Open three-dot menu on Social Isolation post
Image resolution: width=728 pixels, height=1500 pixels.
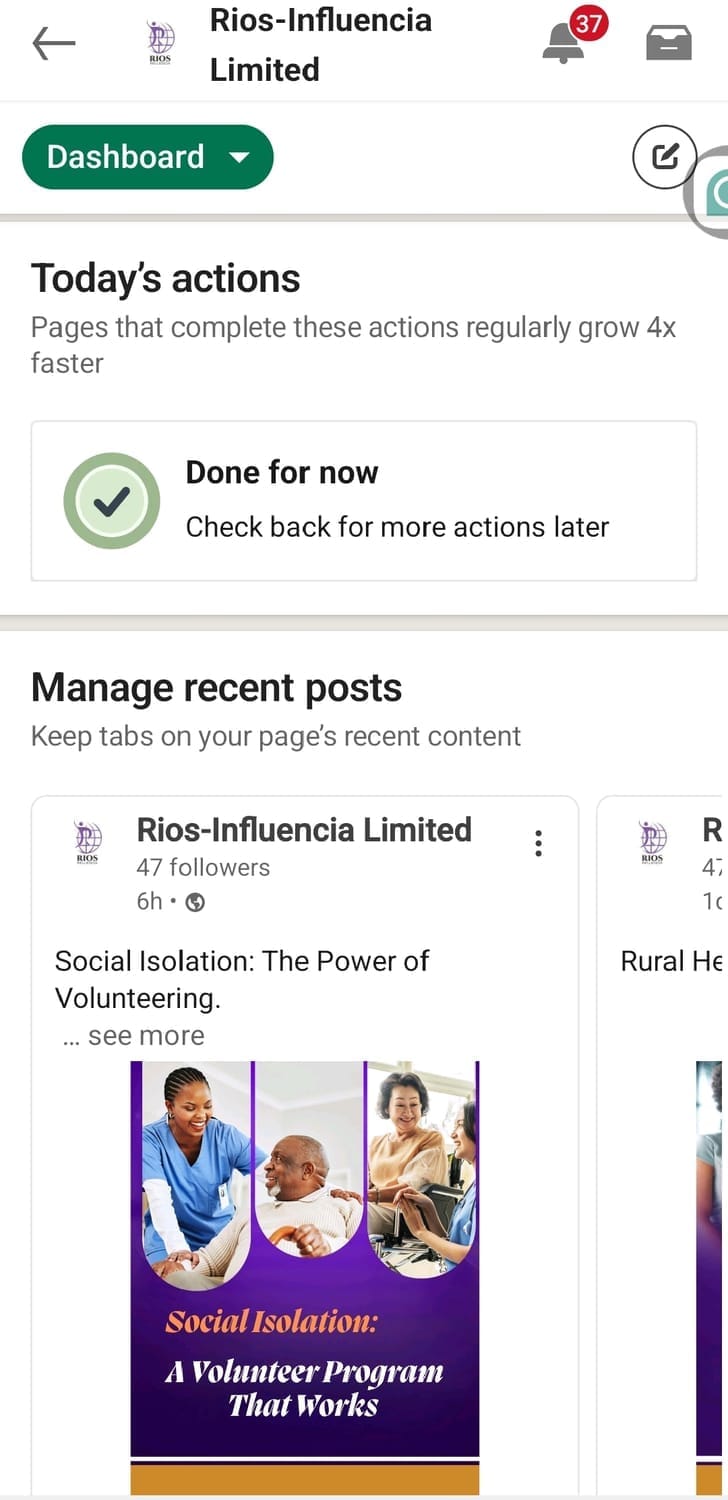pos(539,843)
